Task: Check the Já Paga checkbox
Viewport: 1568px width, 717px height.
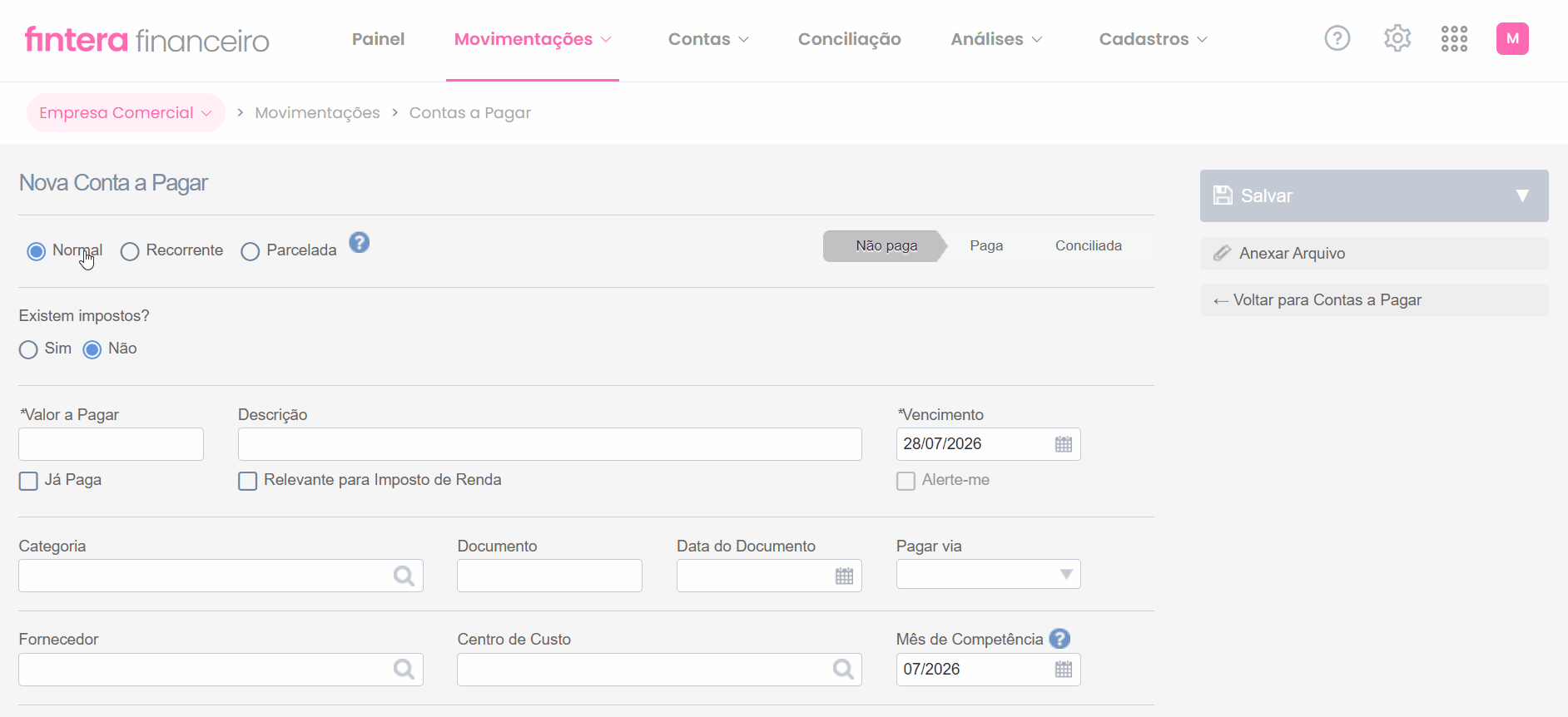Action: tap(28, 481)
